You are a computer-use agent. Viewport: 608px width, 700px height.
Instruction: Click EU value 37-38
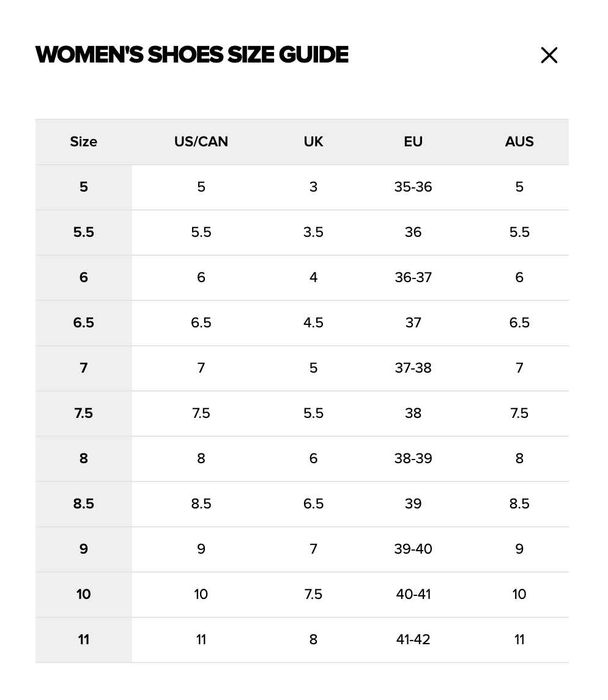tap(413, 368)
